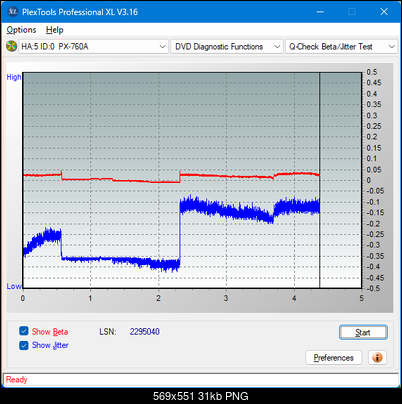Viewport: 402px width, 404px height.
Task: Minimize the PlexTools window
Action: [x=320, y=12]
